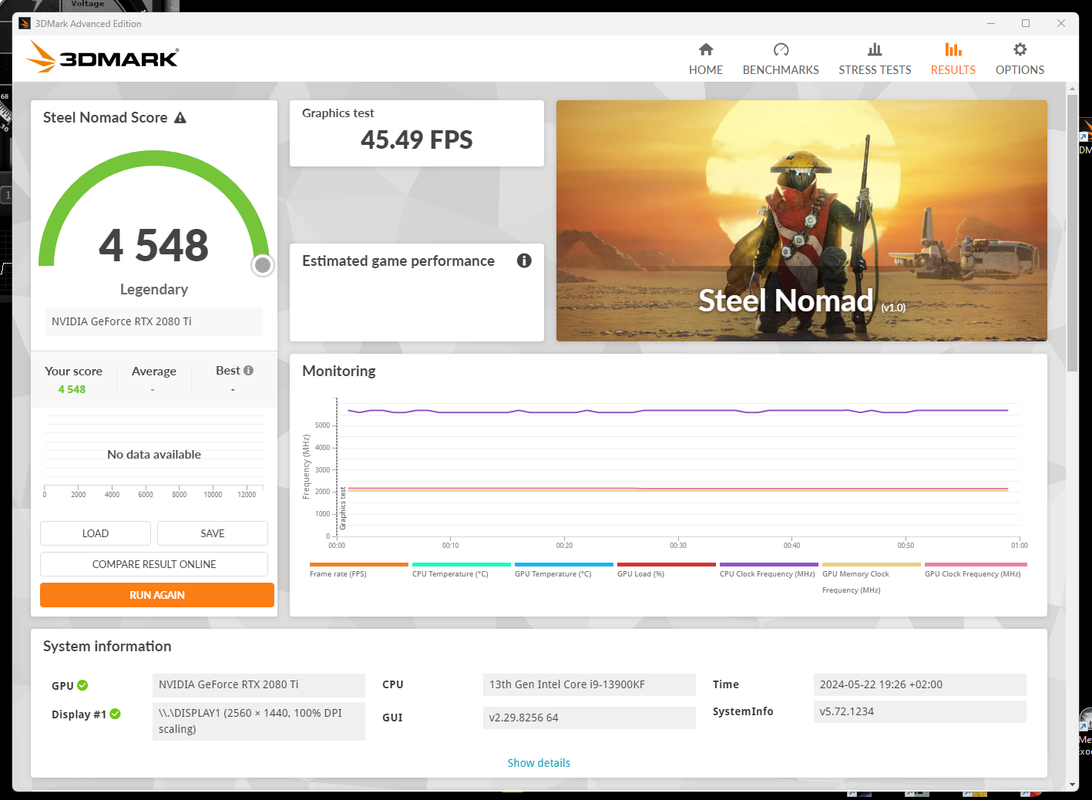Click the 2024-05-22 19:26 time value
This screenshot has height=800, width=1092.
pyautogui.click(x=919, y=684)
